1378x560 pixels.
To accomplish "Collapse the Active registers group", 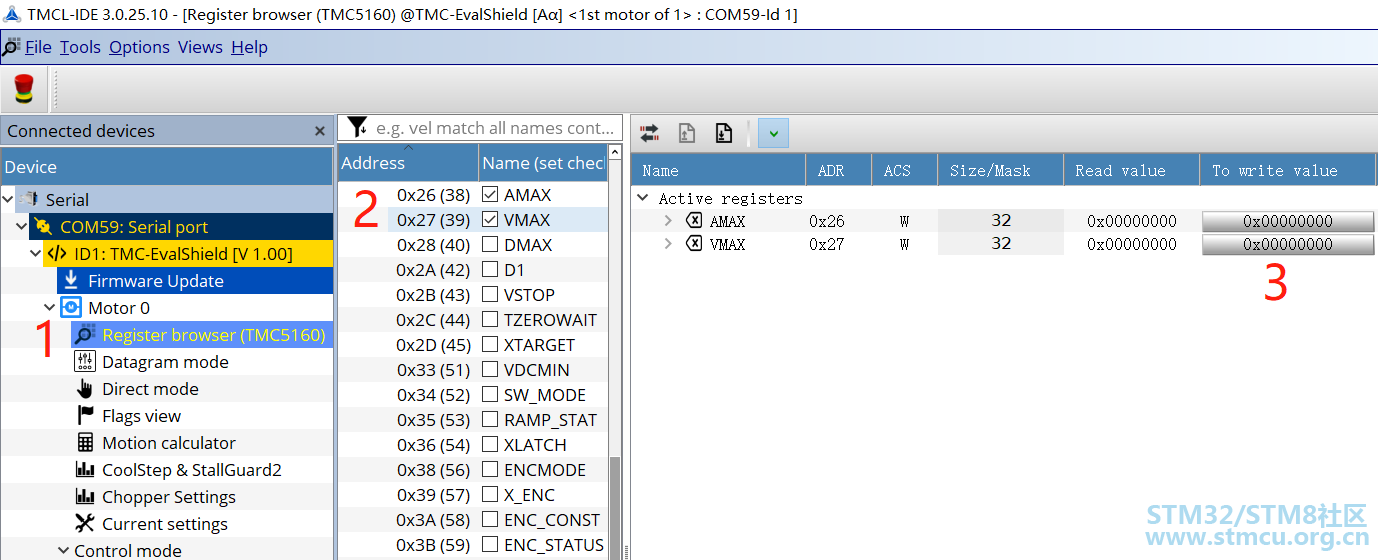I will 643,198.
